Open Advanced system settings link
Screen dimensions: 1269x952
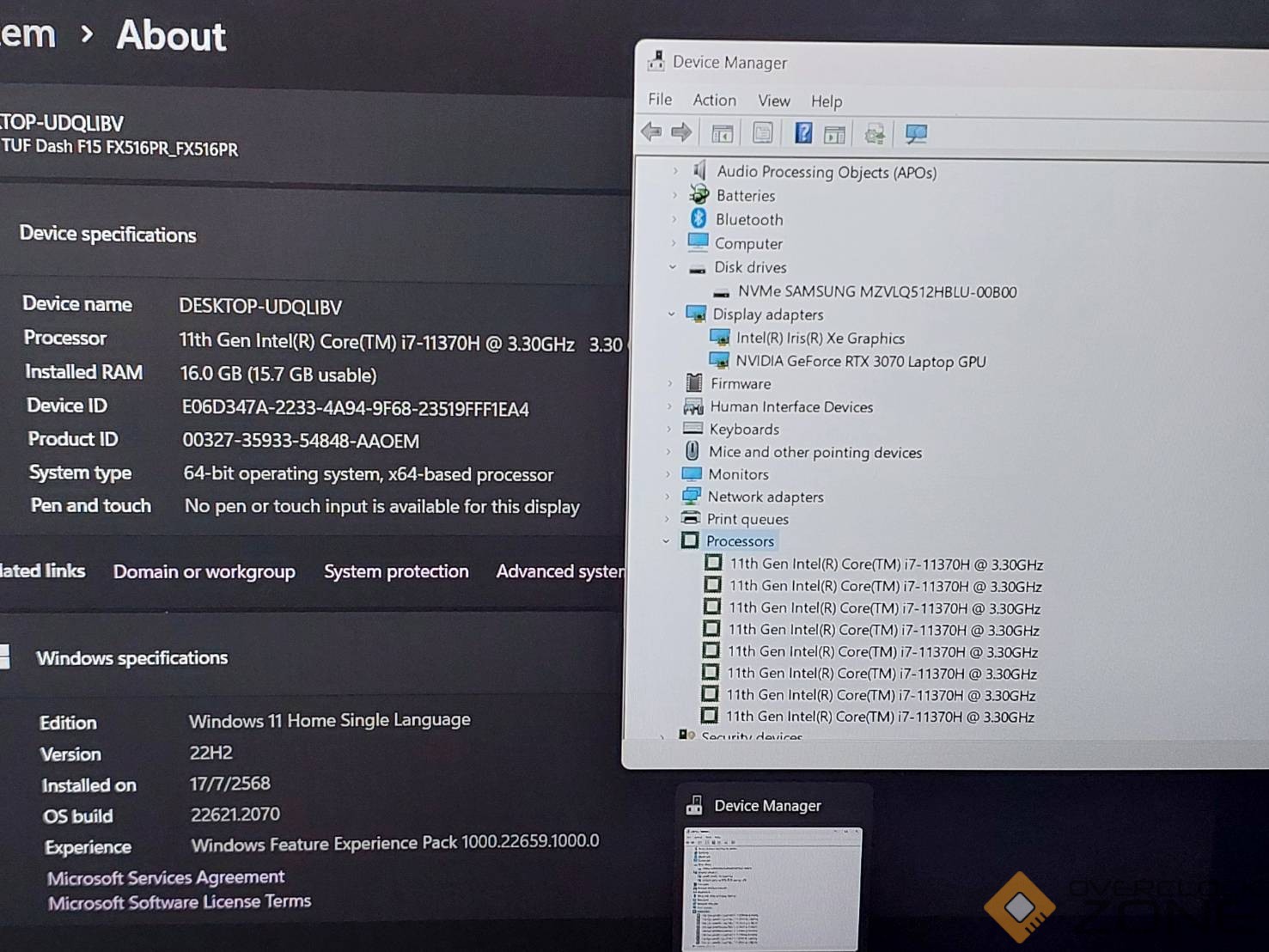(561, 571)
